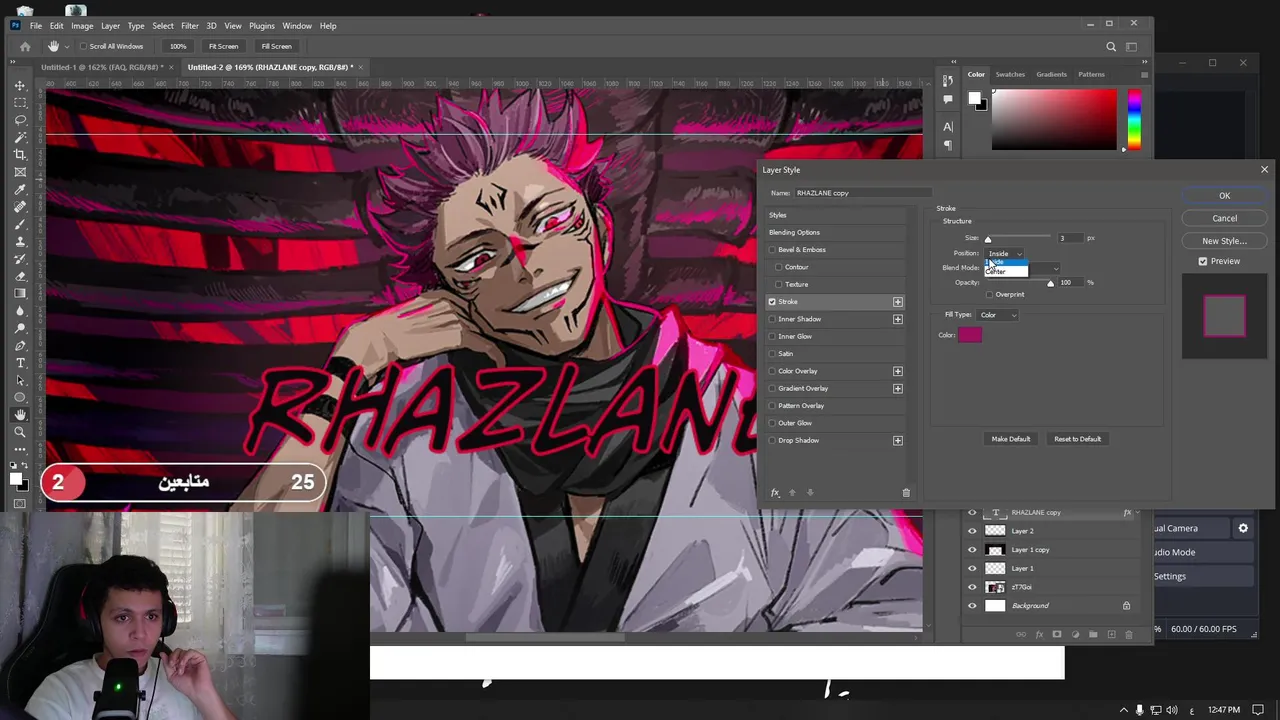Image resolution: width=1280 pixels, height=720 pixels.
Task: Open the stroke Color swatch picker
Action: (970, 335)
